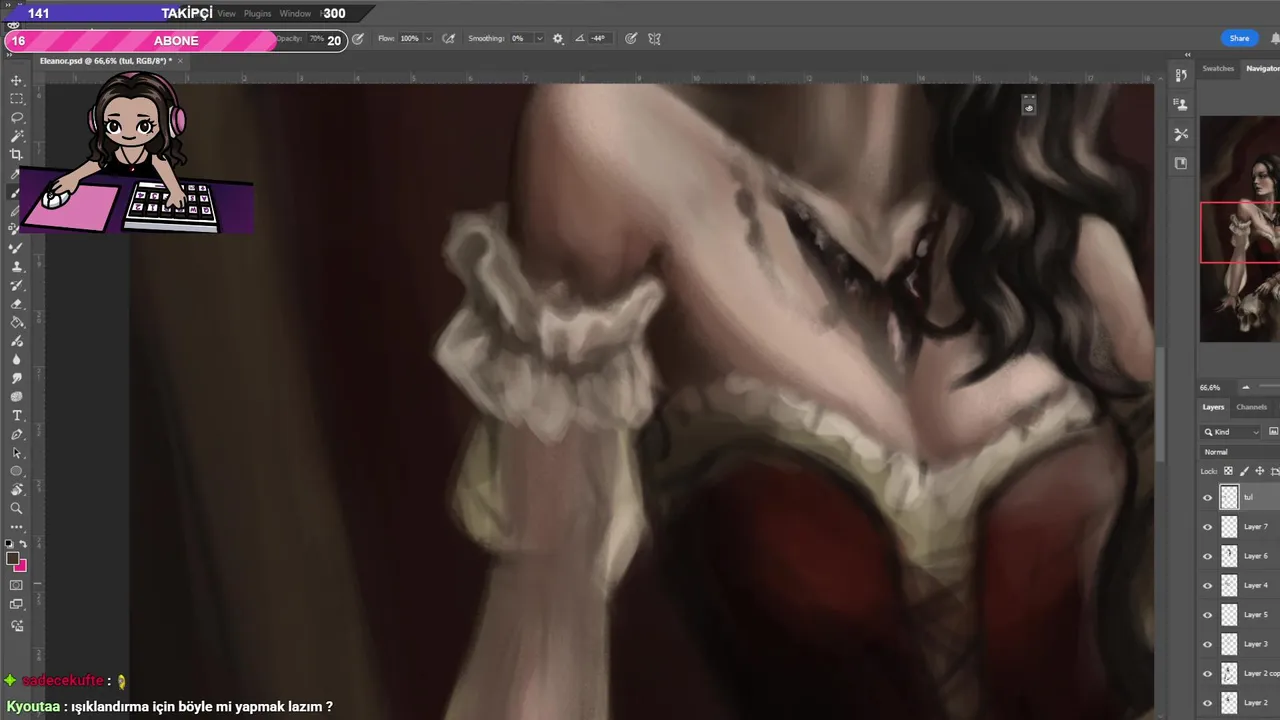Screen dimensions: 1280x720
Task: Open the three-dots Edit Toolbar menu
Action: click(16, 527)
